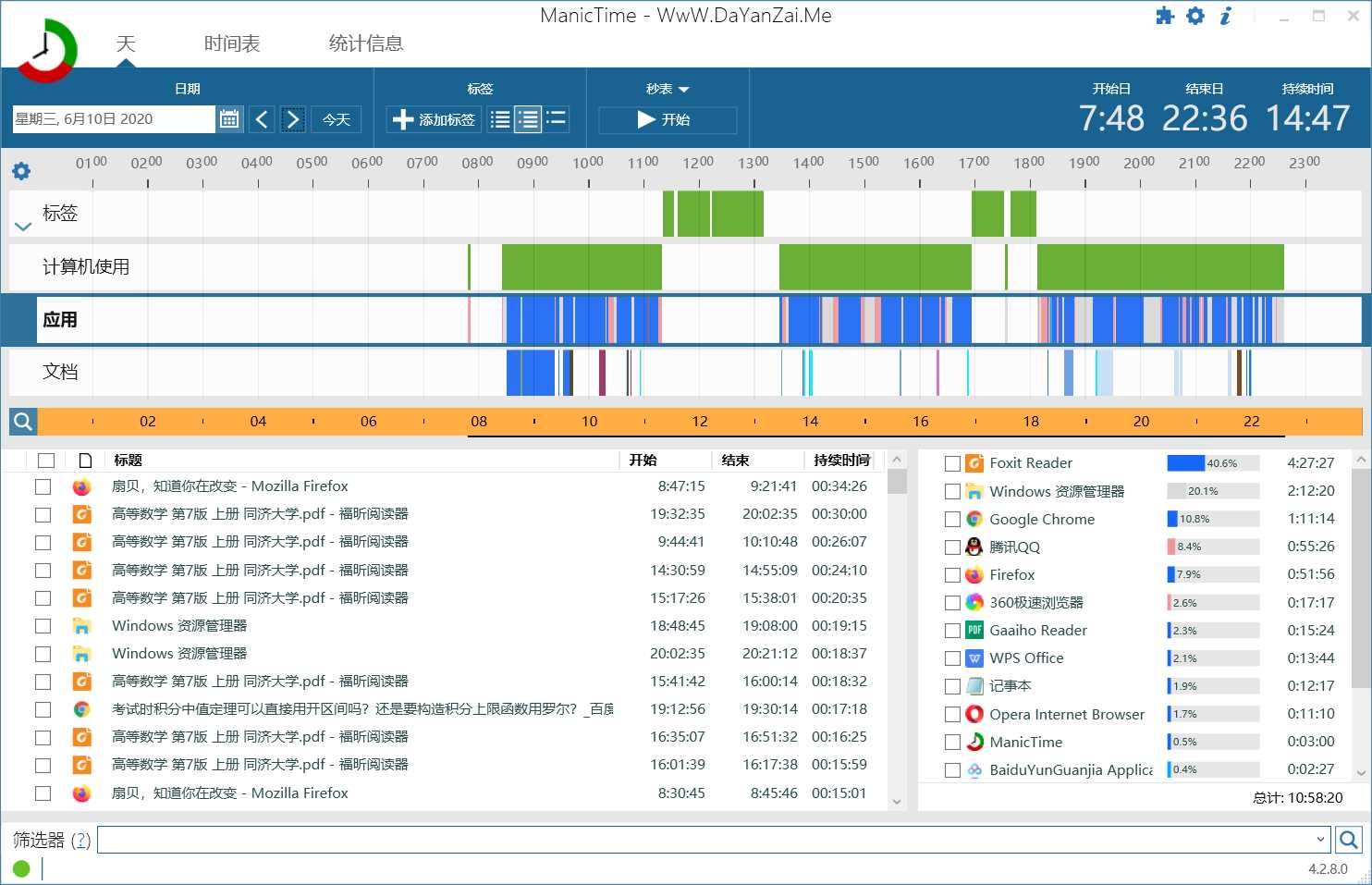Viewport: 1372px width, 885px height.
Task: Click the Windows 资源管理器 20.1% usage bar
Action: coord(1213,491)
